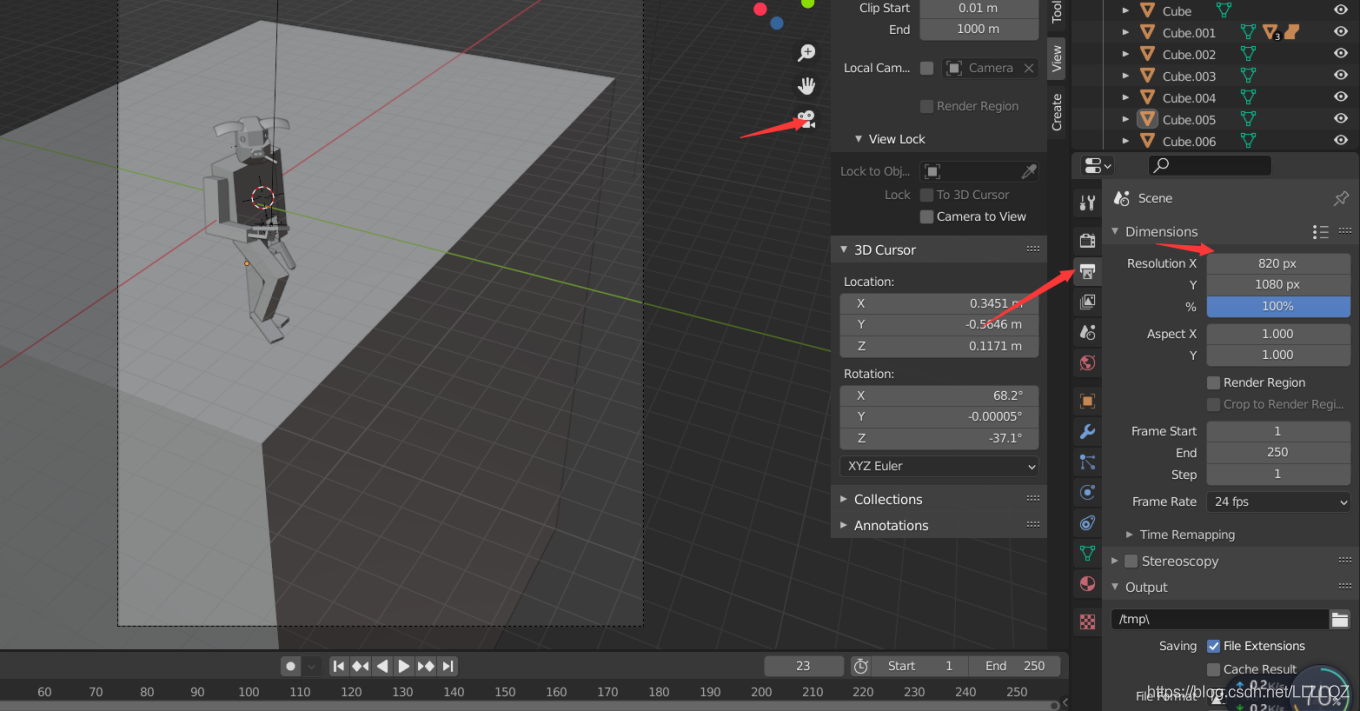The image size is (1360, 711).
Task: Jump to the next keyframe
Action: tap(426, 666)
